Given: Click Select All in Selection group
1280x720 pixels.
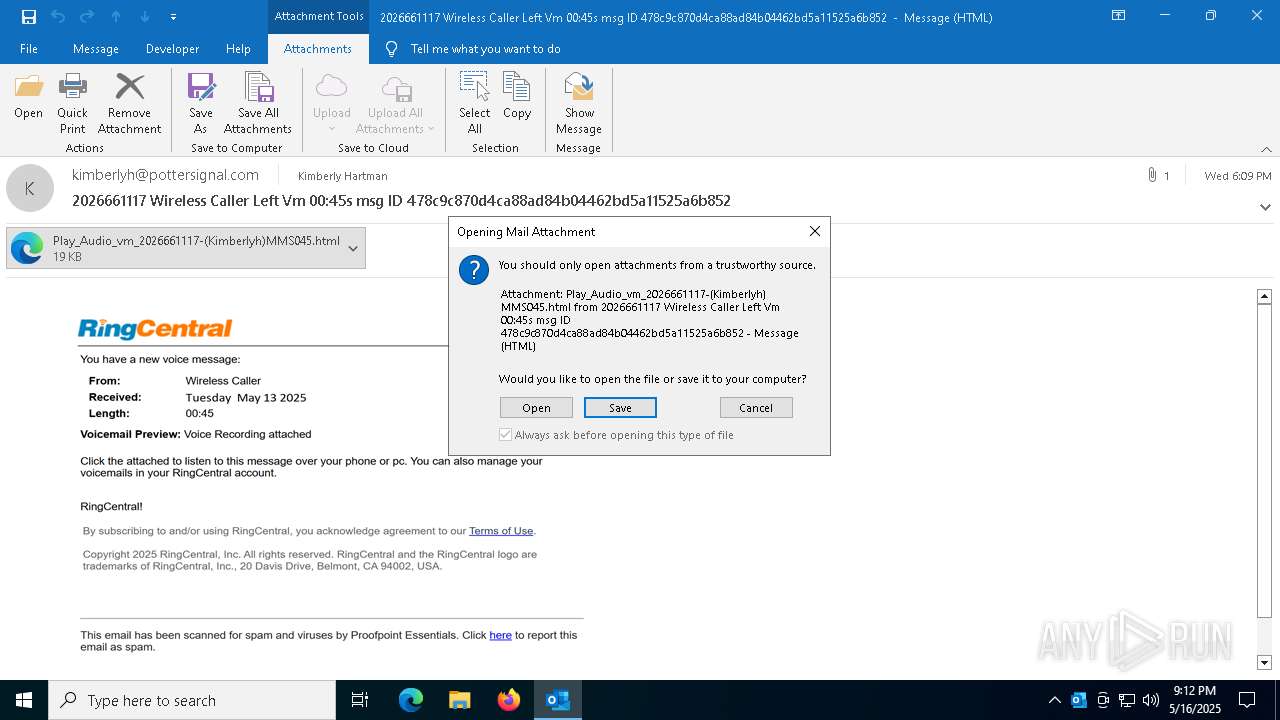Looking at the screenshot, I should click(x=474, y=103).
